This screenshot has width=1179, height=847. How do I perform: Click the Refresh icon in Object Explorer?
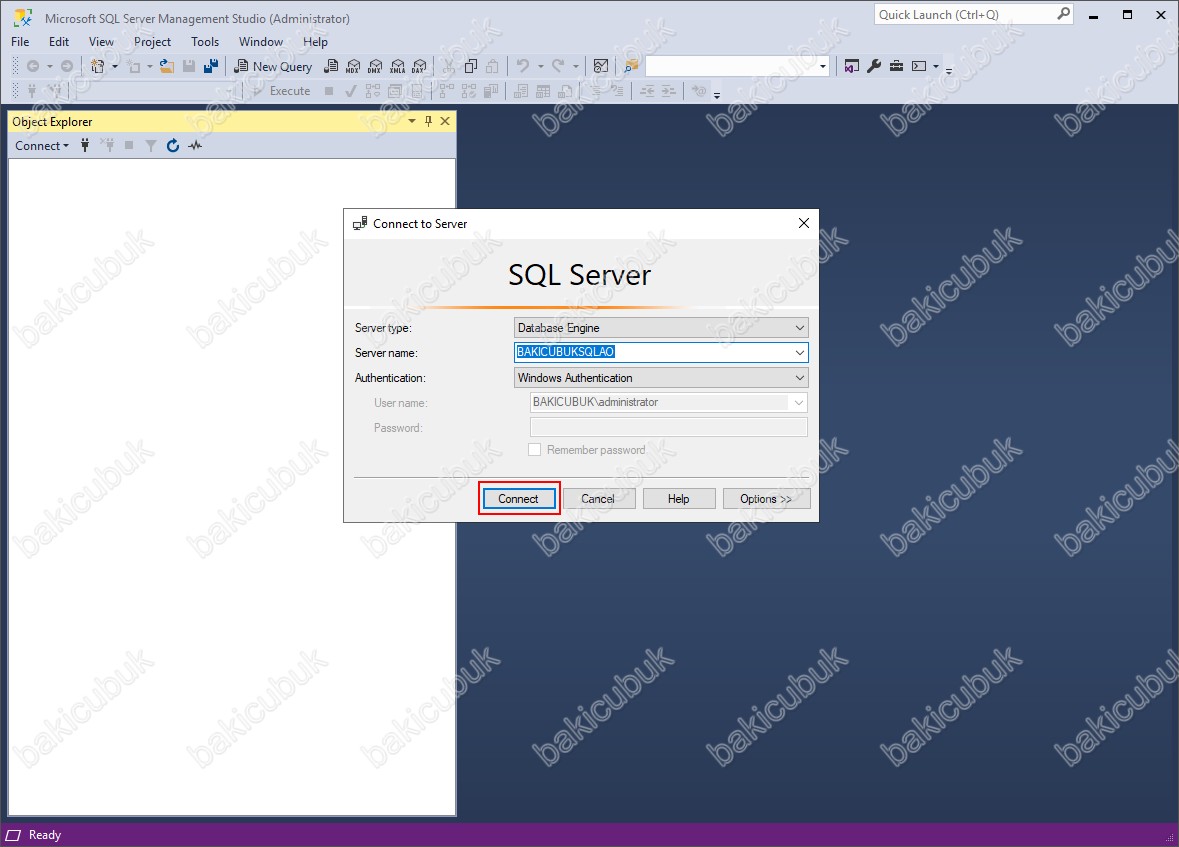click(173, 145)
